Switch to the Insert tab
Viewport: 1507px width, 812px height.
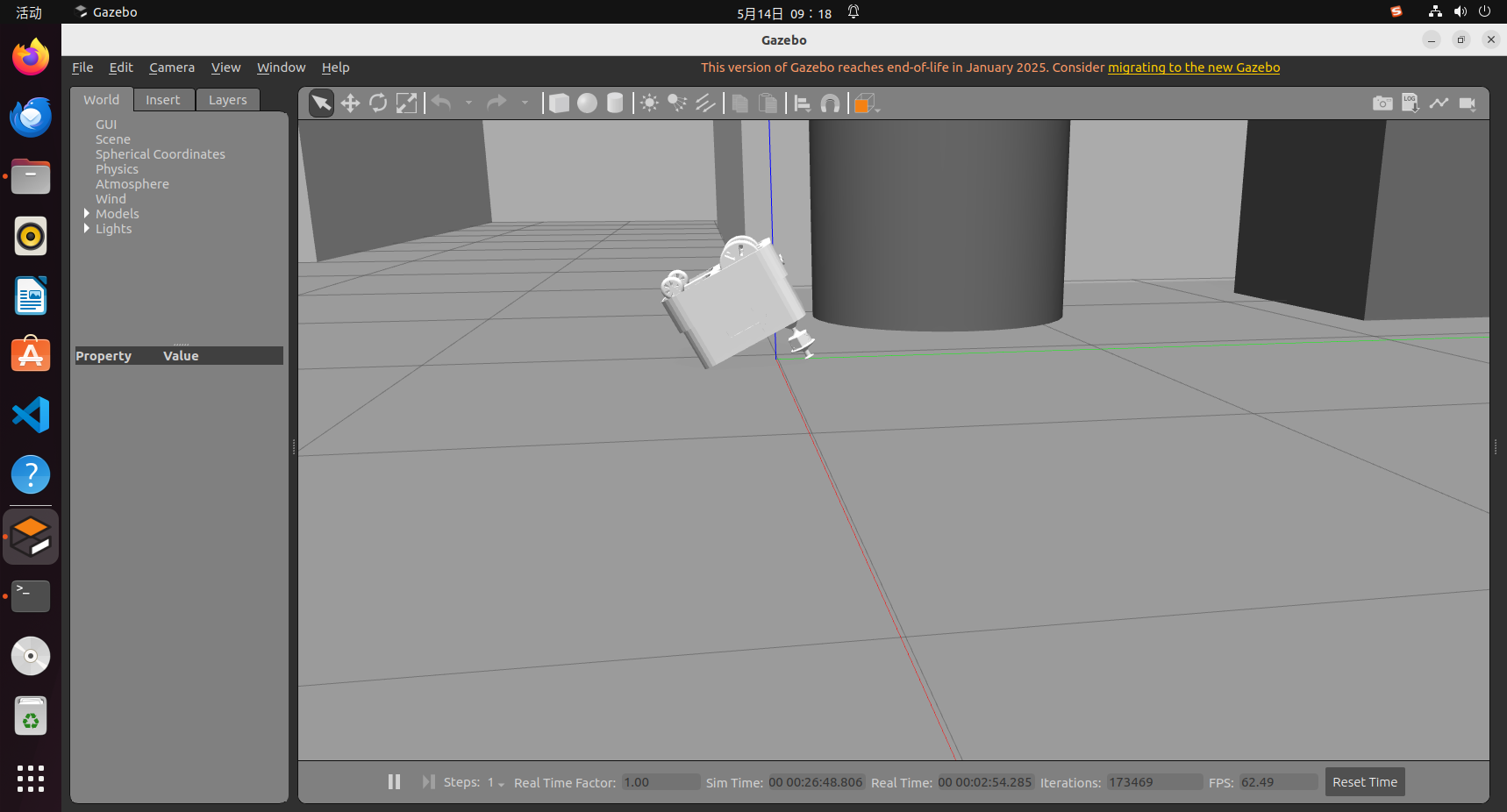(163, 100)
